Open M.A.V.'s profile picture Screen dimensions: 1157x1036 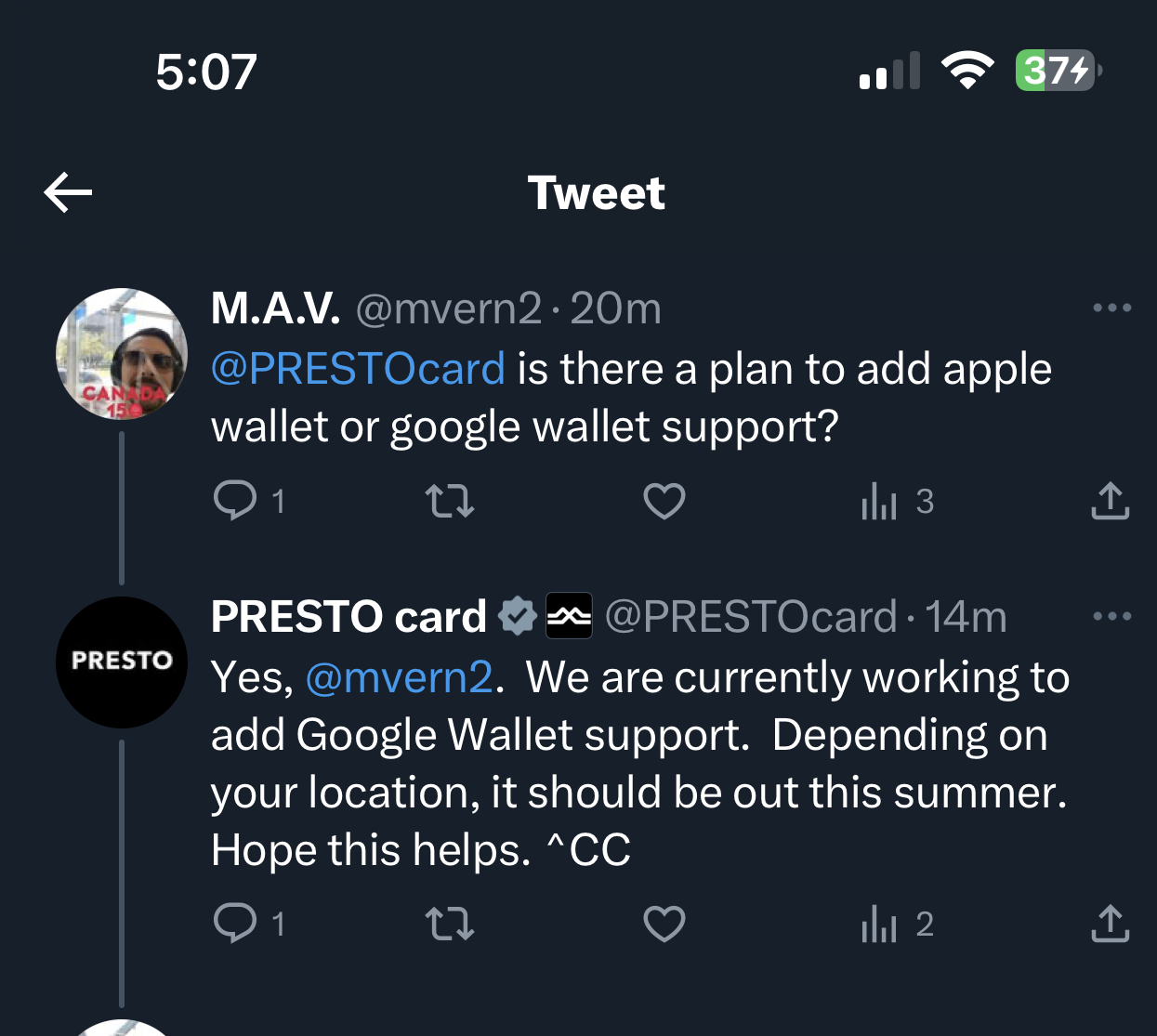(x=122, y=354)
